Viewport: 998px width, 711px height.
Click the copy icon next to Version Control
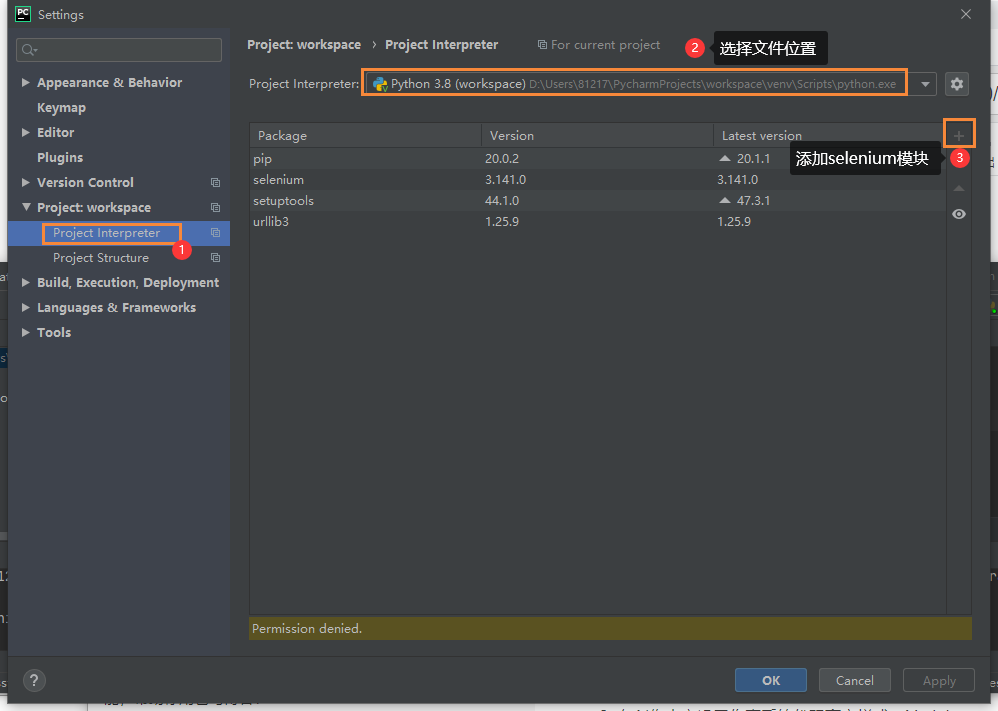pos(215,183)
